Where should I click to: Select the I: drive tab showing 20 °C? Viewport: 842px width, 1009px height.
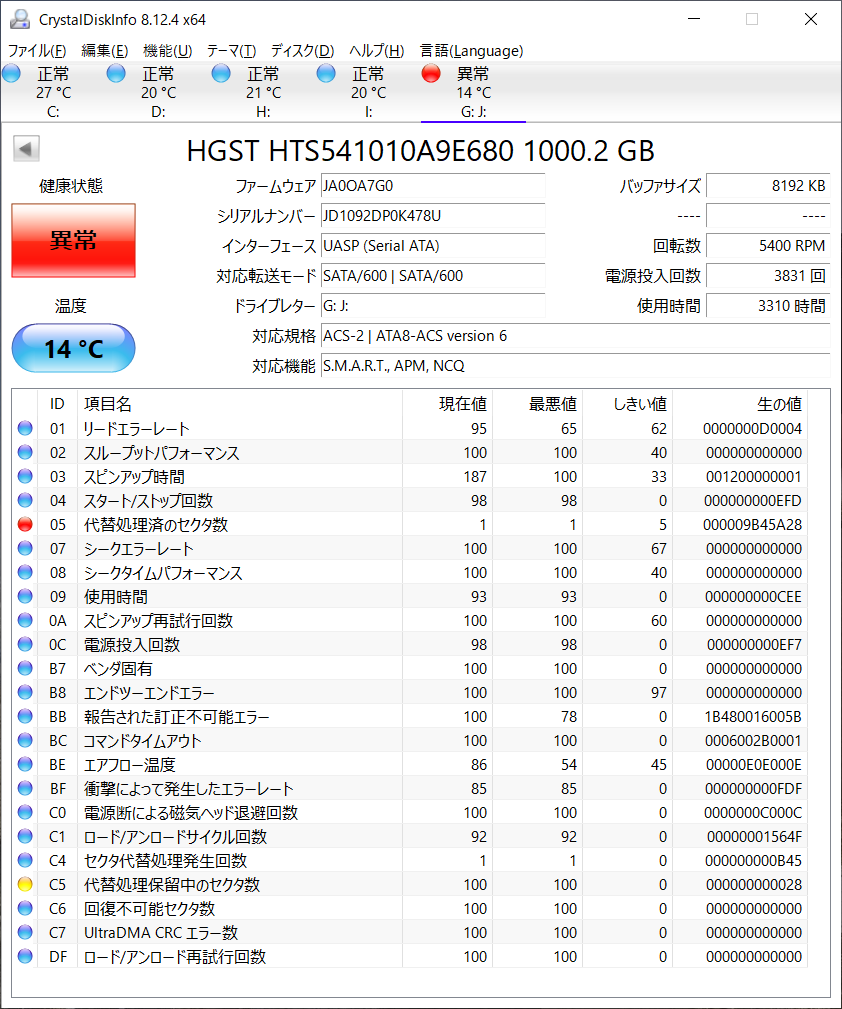point(368,92)
